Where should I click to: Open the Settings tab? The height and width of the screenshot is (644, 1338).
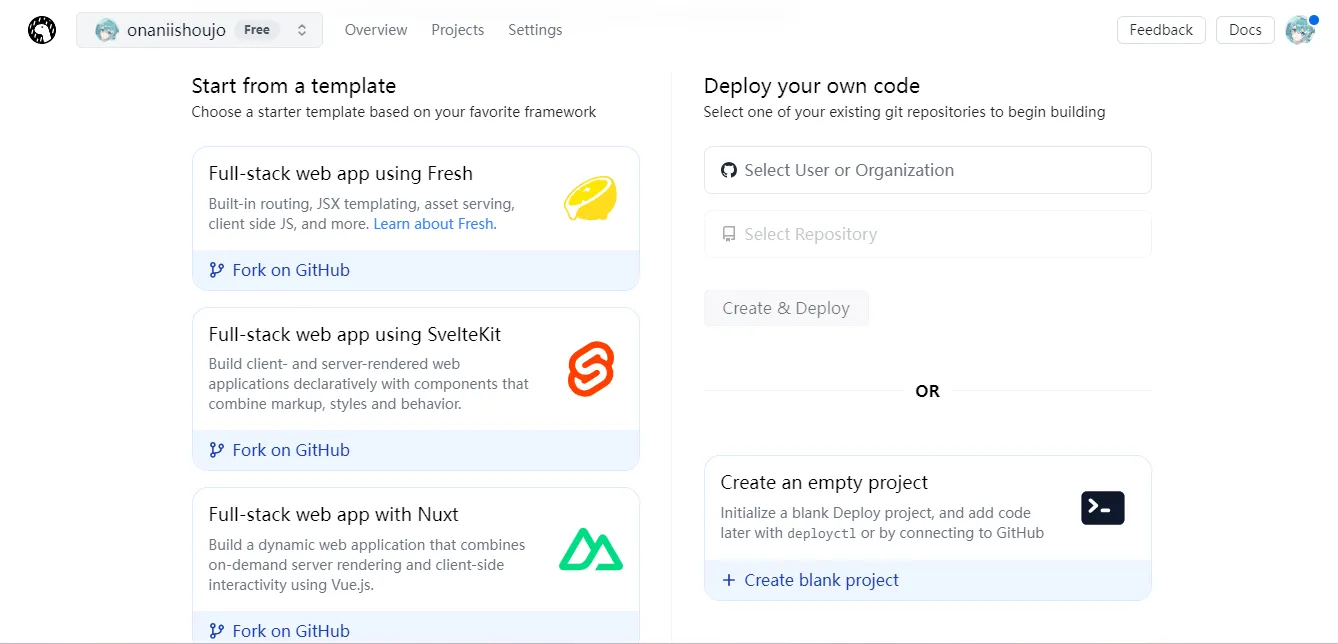(x=535, y=30)
